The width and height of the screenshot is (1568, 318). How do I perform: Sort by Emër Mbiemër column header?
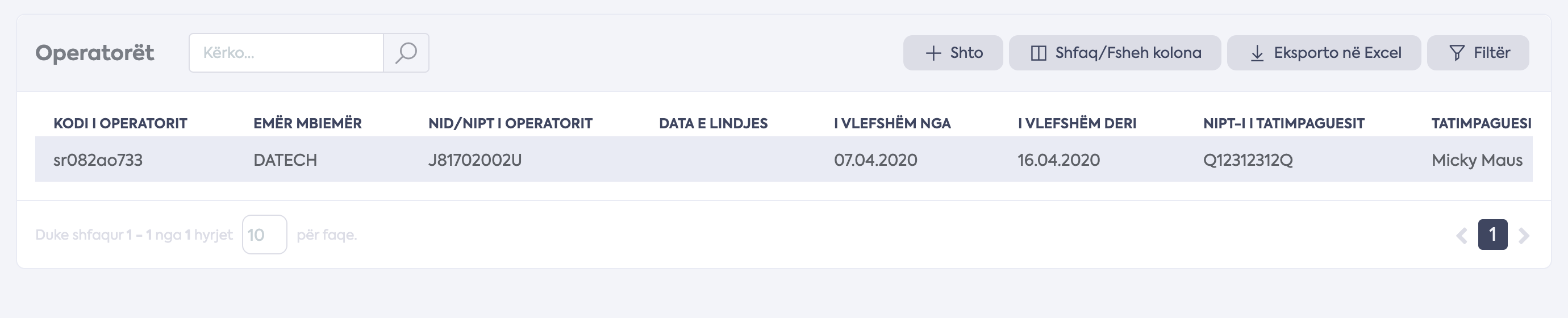307,123
